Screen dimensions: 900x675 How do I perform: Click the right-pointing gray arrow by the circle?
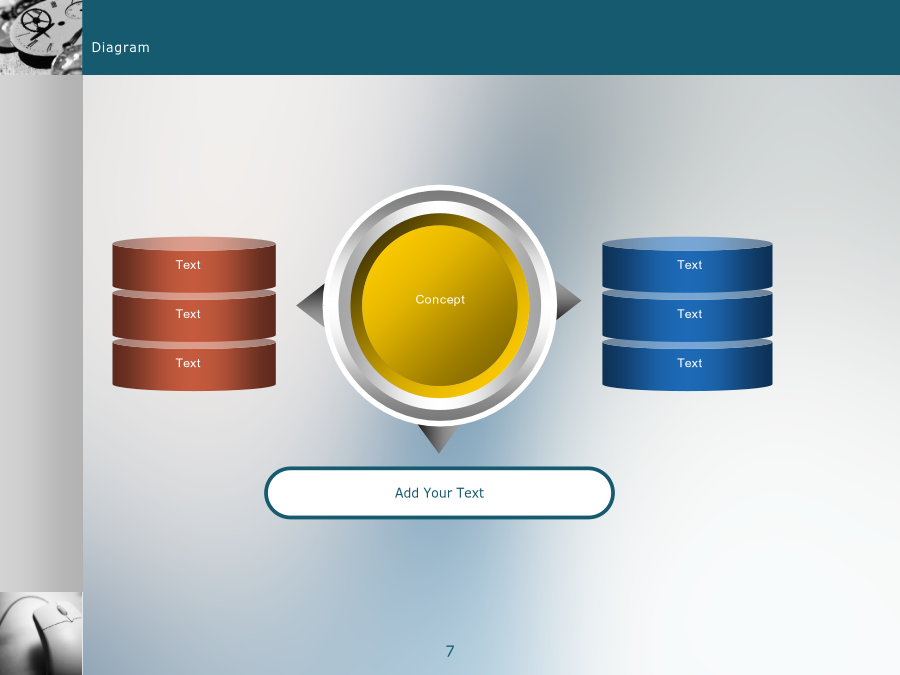click(x=567, y=300)
